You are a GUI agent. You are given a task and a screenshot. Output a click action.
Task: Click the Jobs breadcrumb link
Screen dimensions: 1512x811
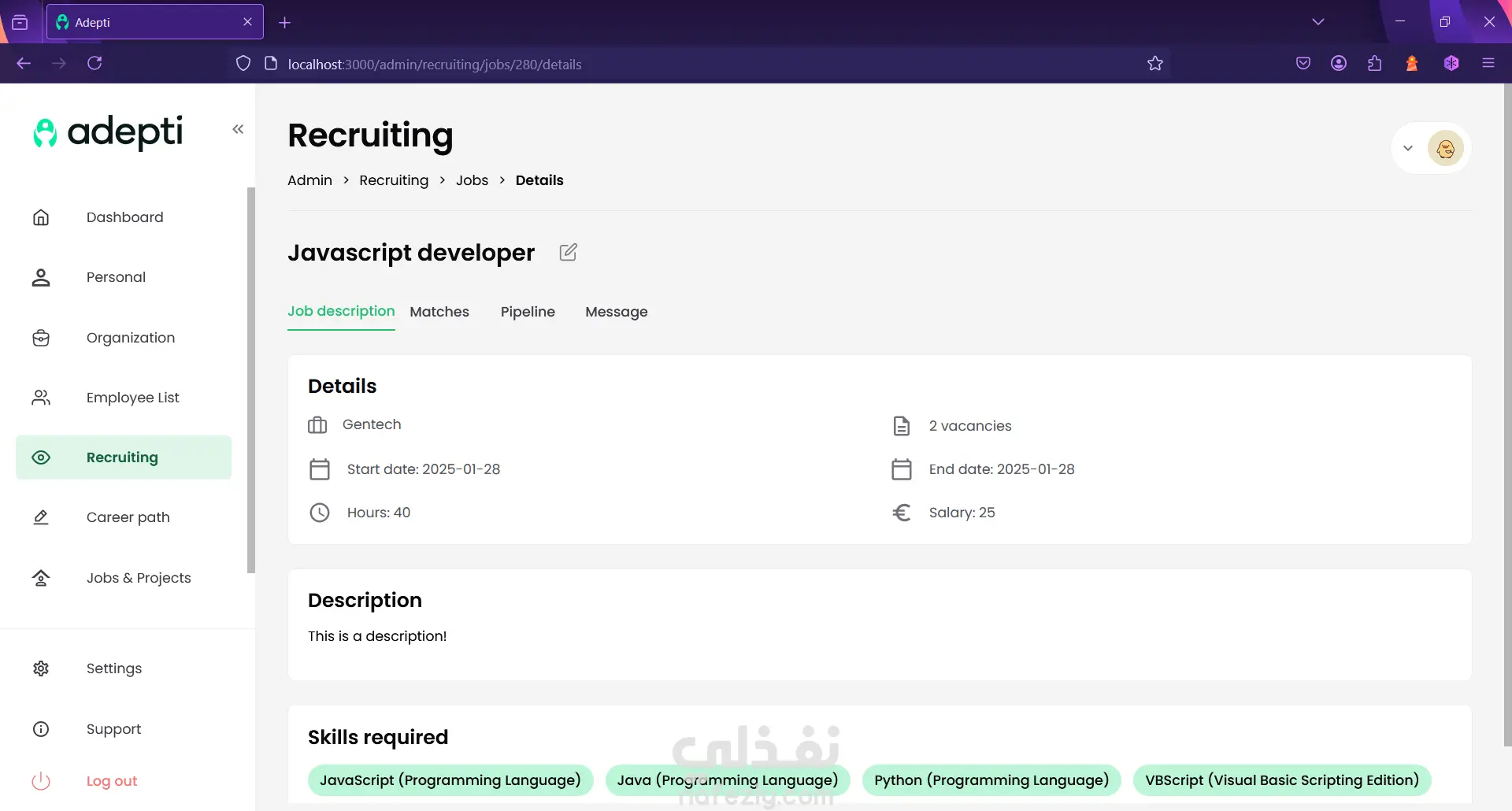[472, 180]
